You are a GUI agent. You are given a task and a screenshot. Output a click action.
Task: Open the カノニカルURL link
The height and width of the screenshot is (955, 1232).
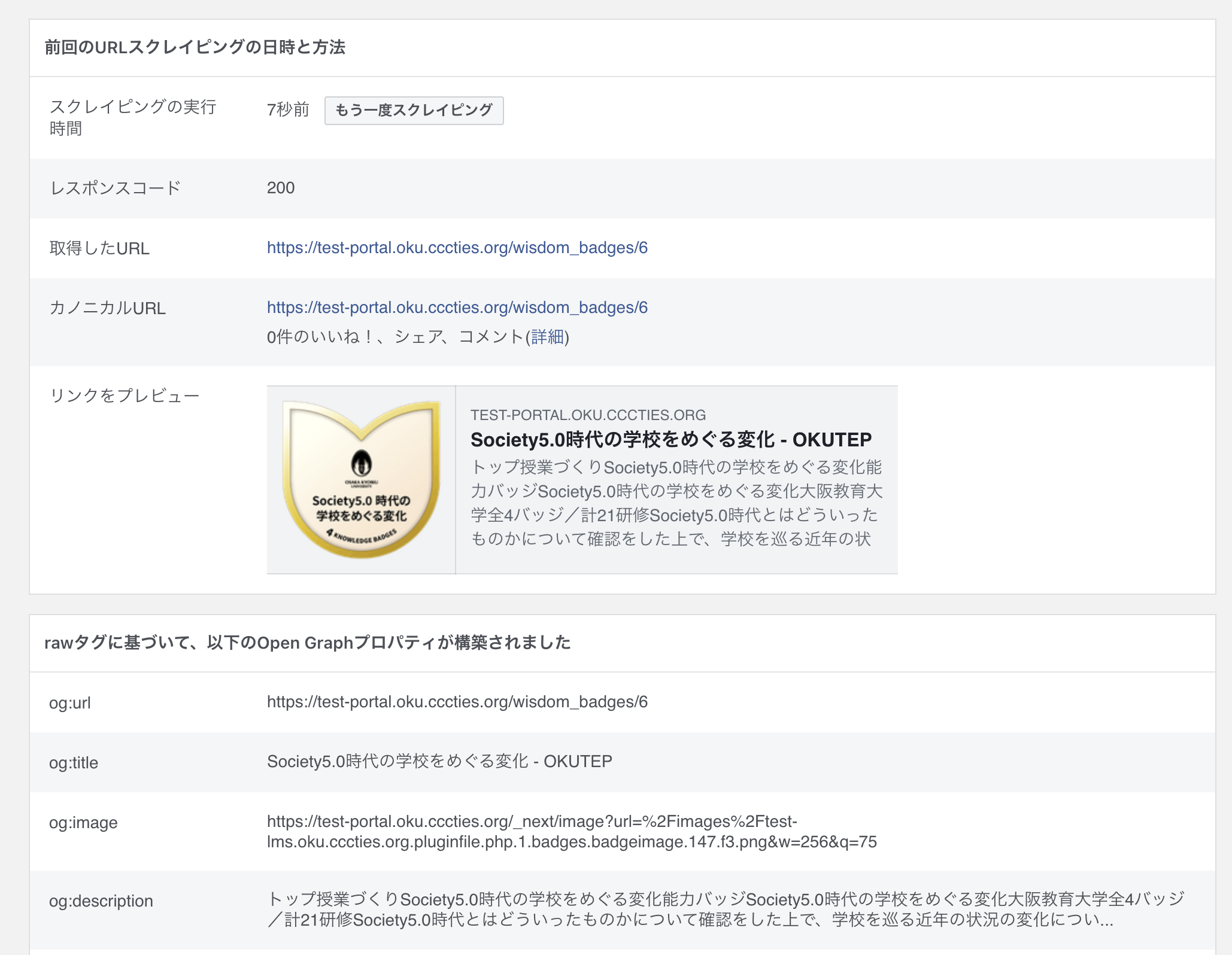coord(457,308)
